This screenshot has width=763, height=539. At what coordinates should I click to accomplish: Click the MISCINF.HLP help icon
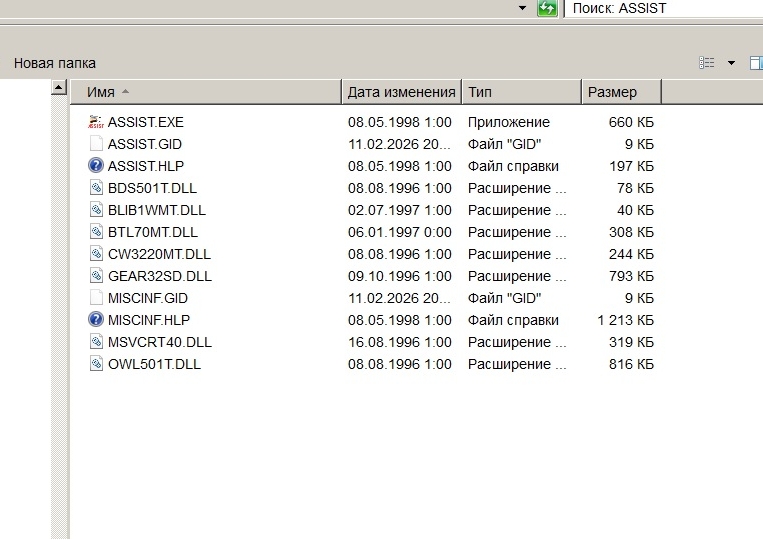pos(96,320)
